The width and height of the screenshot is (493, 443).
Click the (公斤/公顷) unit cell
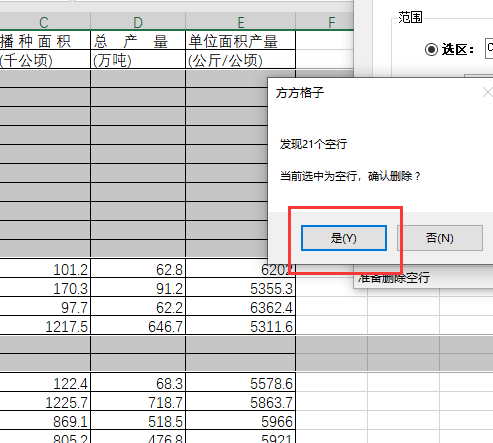coord(241,60)
